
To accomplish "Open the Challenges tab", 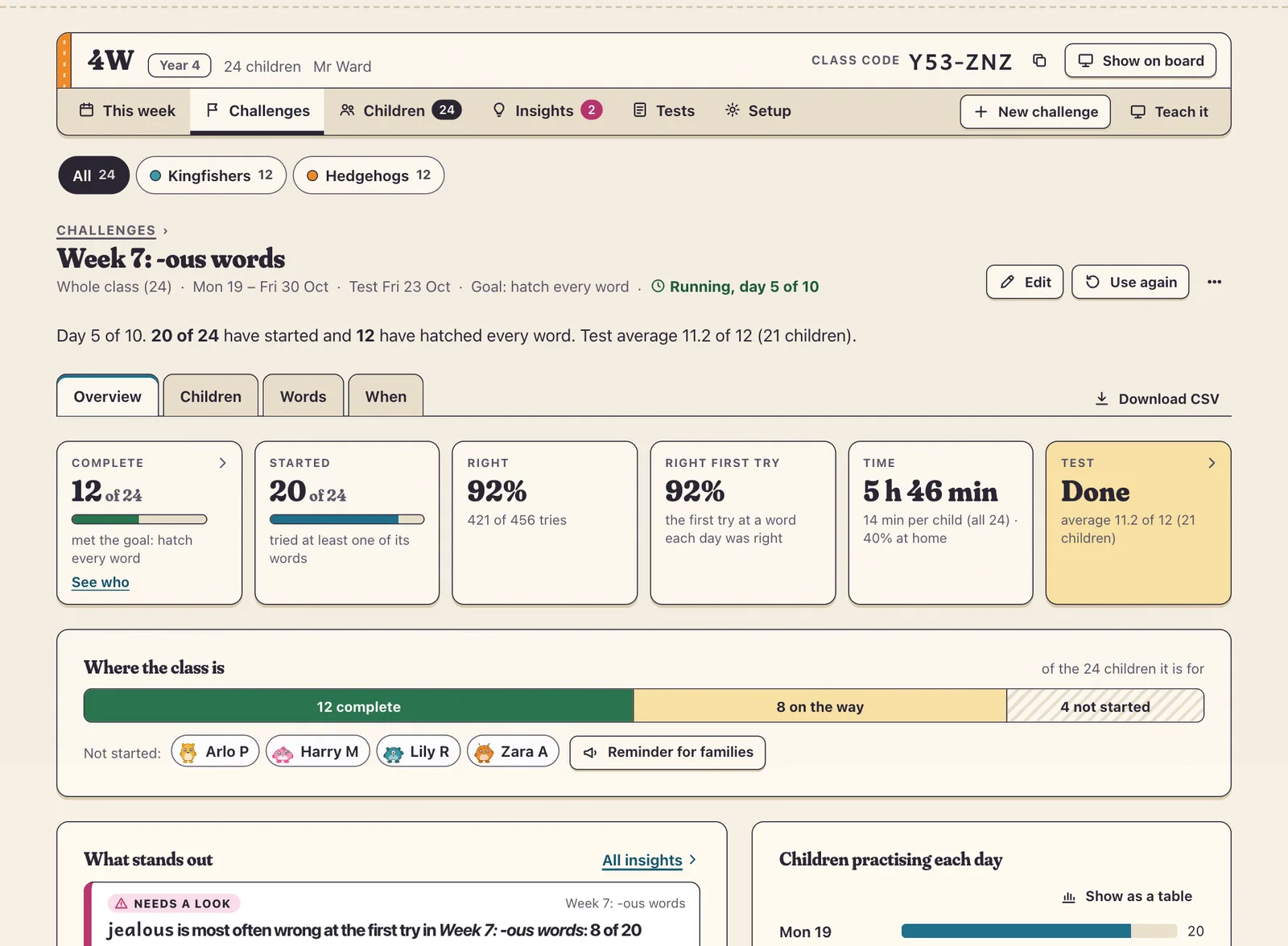I will tap(258, 111).
